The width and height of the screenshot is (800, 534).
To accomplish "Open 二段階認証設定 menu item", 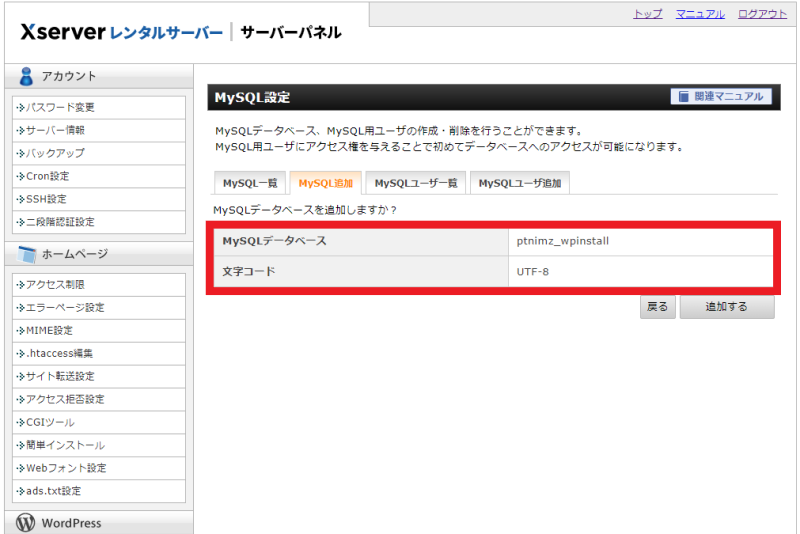I will [99, 222].
